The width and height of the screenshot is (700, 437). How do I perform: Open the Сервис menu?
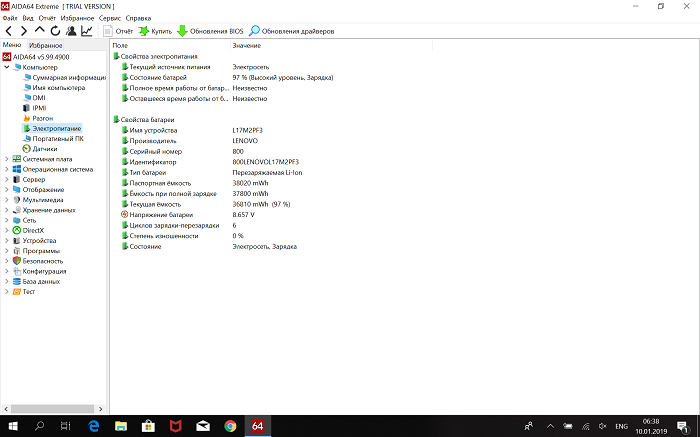pyautogui.click(x=110, y=18)
